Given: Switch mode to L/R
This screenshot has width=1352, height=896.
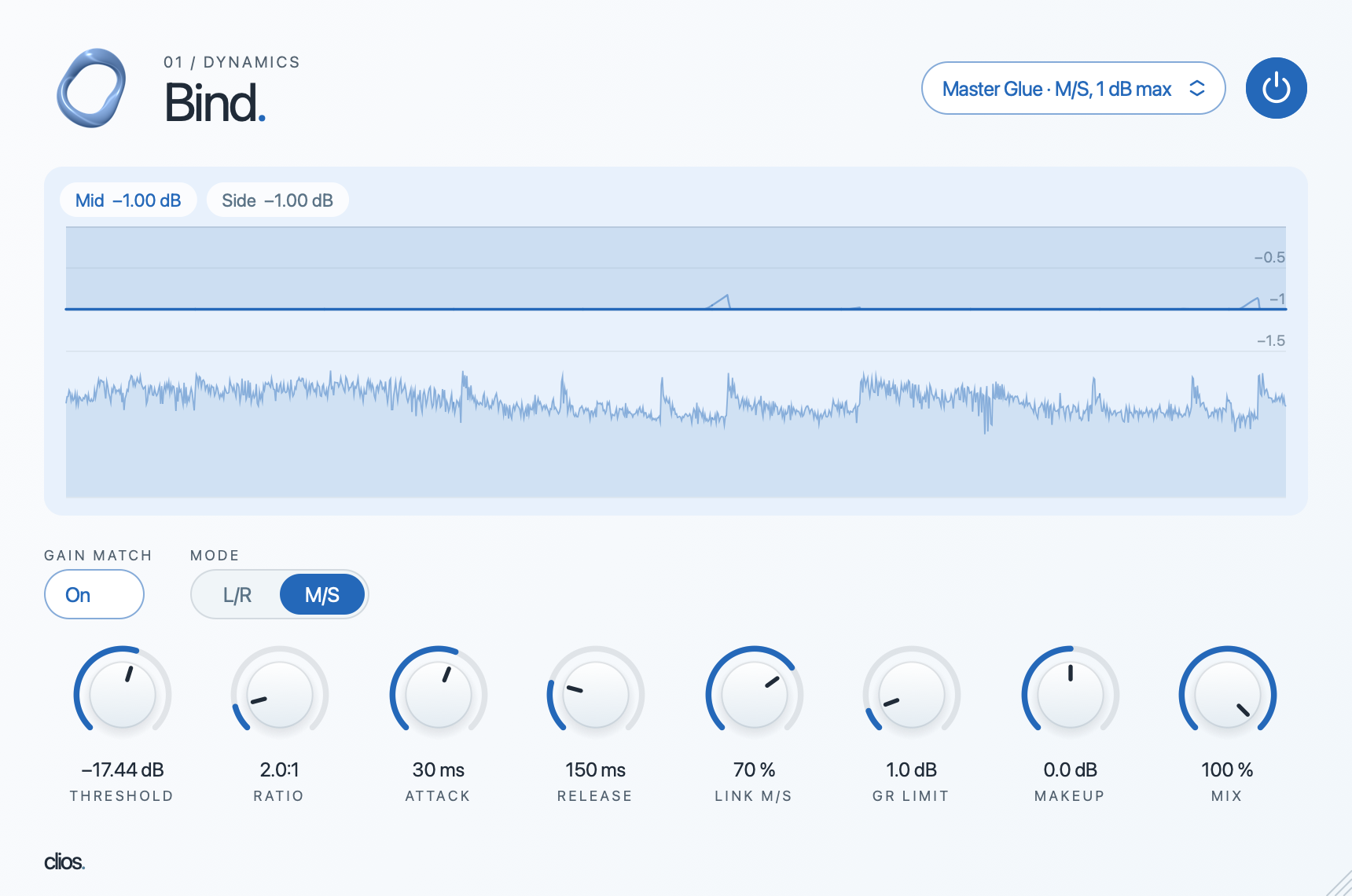Looking at the screenshot, I should click(x=237, y=595).
